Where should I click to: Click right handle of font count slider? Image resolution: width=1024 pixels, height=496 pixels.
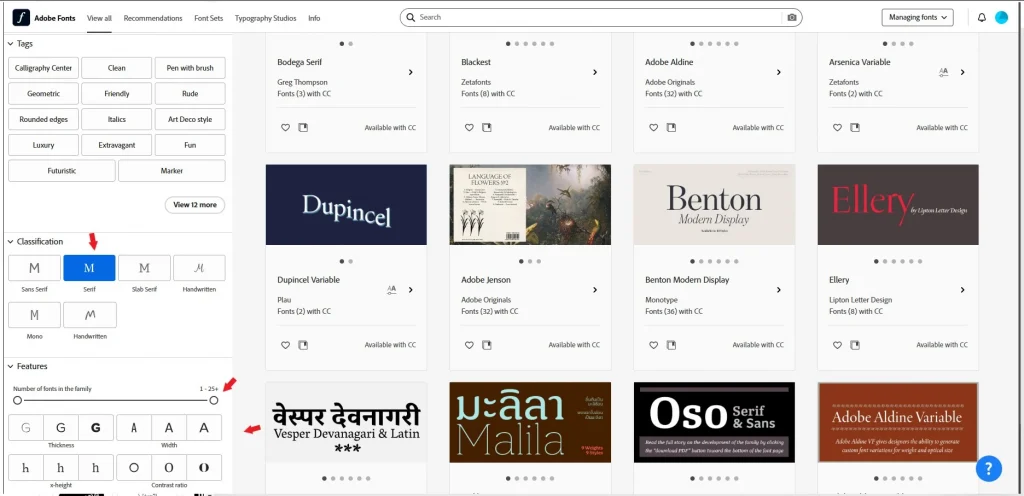tap(214, 400)
